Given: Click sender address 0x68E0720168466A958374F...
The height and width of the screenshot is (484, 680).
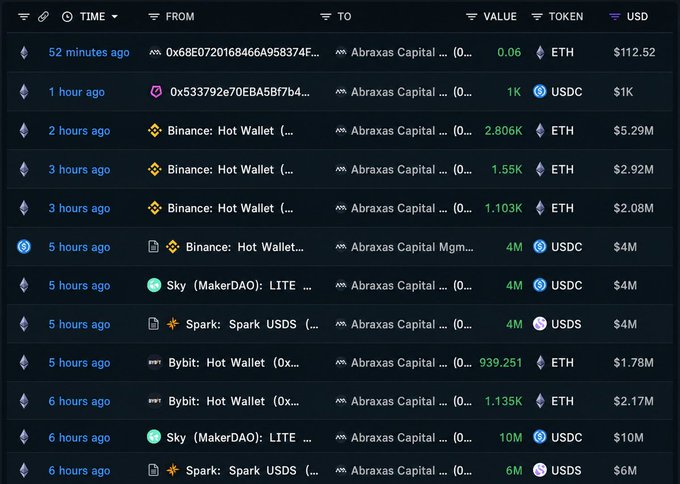Looking at the screenshot, I should pos(242,52).
